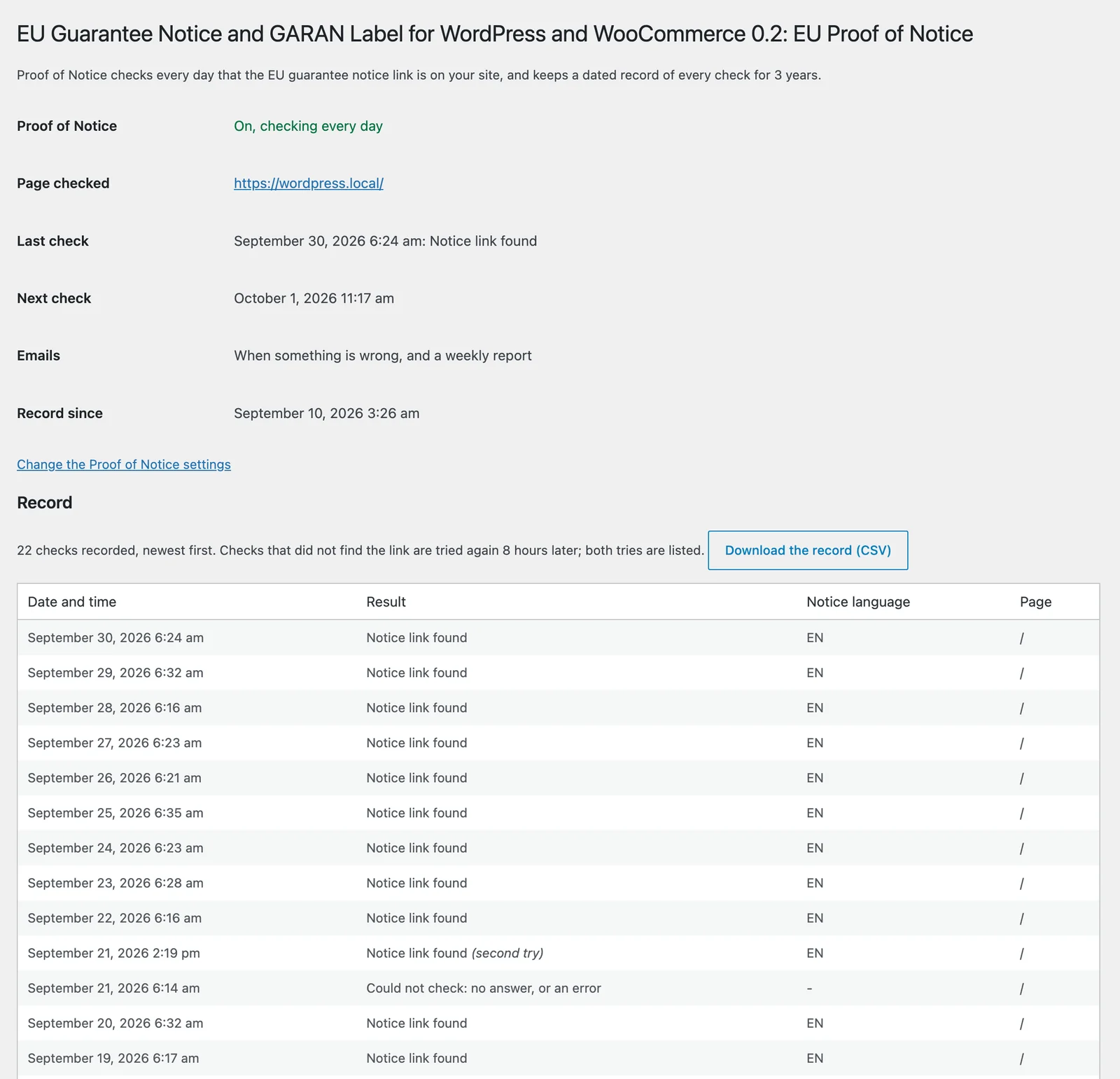Click the EU Proof of Notice page title
Image resolution: width=1120 pixels, height=1079 pixels.
[495, 34]
